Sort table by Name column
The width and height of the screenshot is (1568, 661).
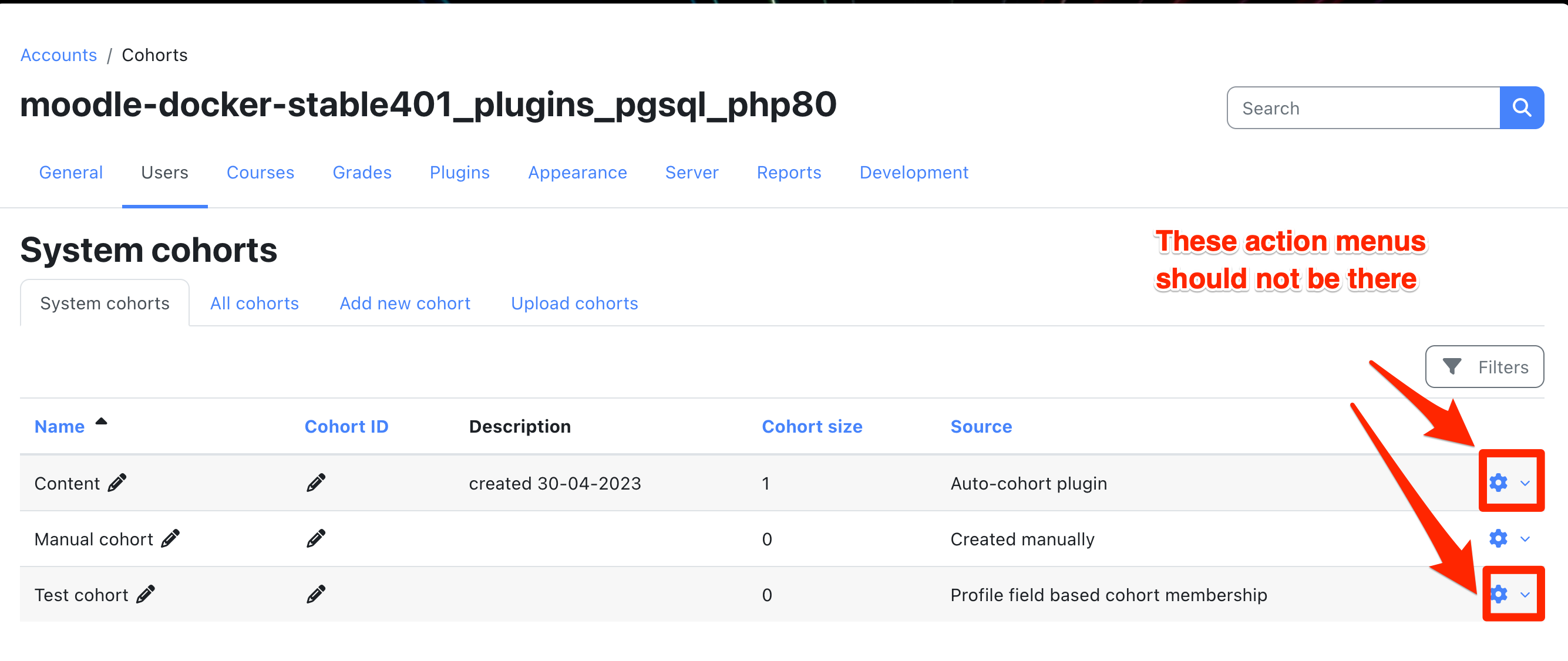point(59,426)
